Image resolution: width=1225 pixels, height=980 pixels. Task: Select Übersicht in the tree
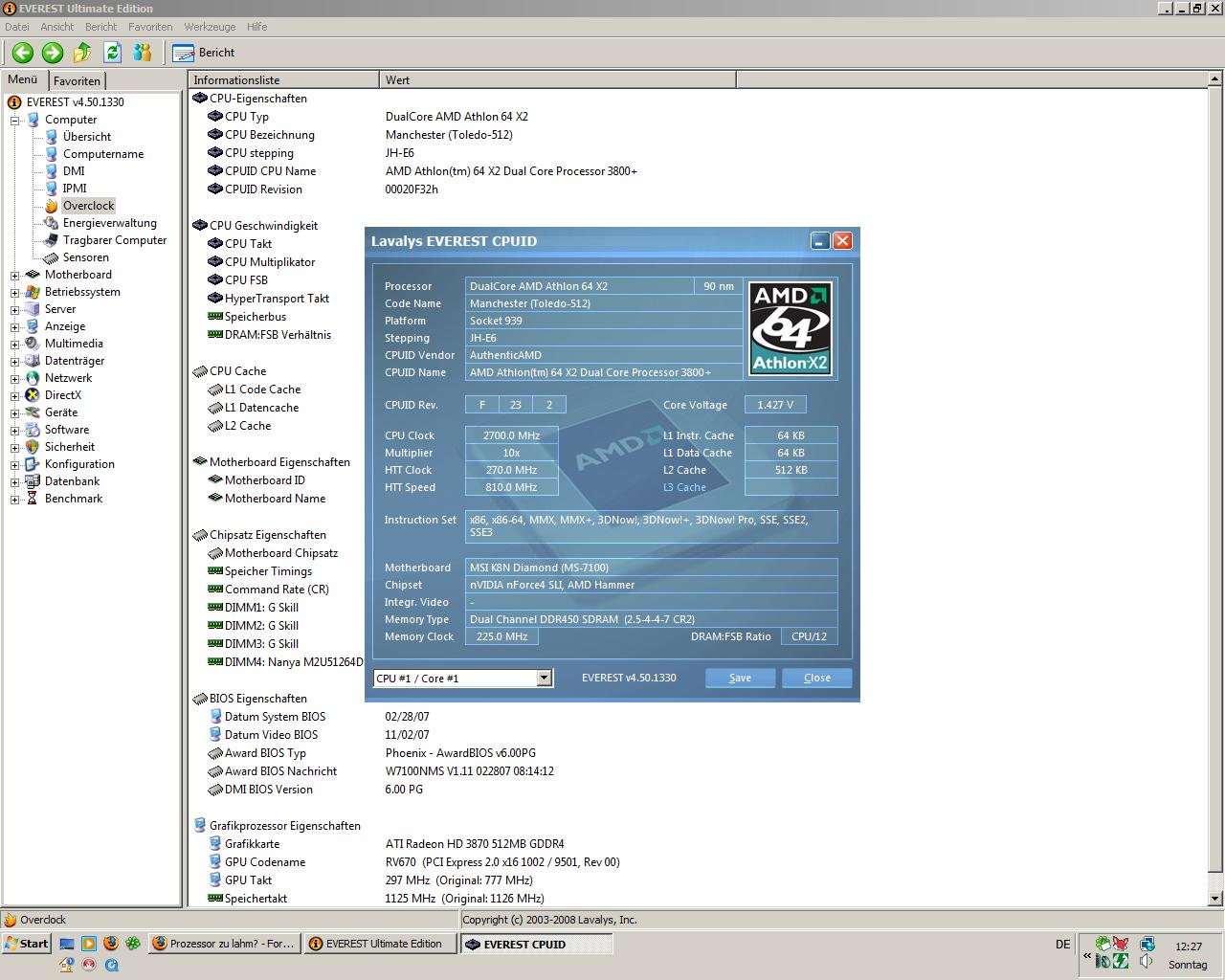pyautogui.click(x=87, y=137)
